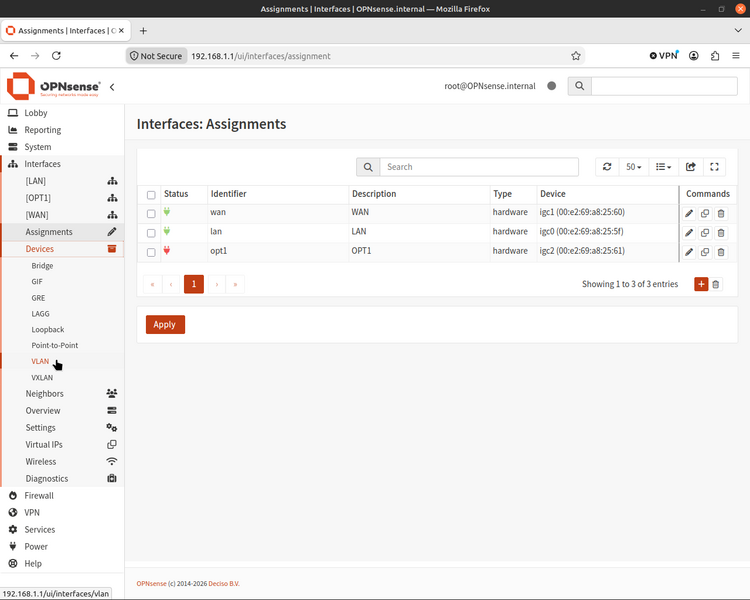Collapse the Interfaces menu section

pyautogui.click(x=62, y=164)
